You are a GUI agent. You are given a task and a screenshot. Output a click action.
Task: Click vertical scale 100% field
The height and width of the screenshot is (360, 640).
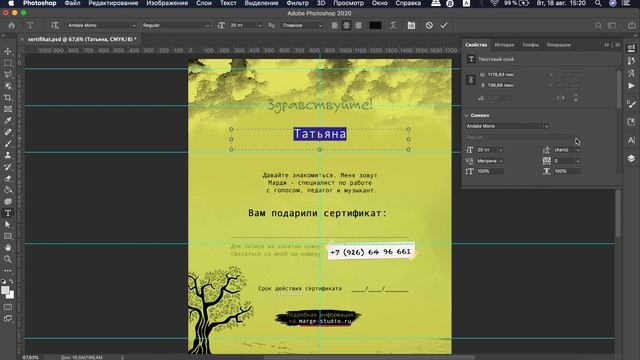(490, 171)
